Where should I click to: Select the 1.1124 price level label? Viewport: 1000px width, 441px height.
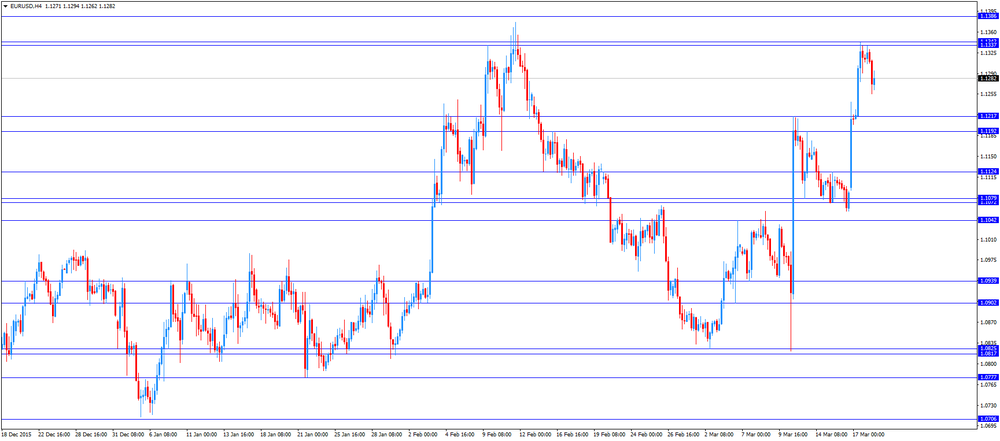point(988,171)
